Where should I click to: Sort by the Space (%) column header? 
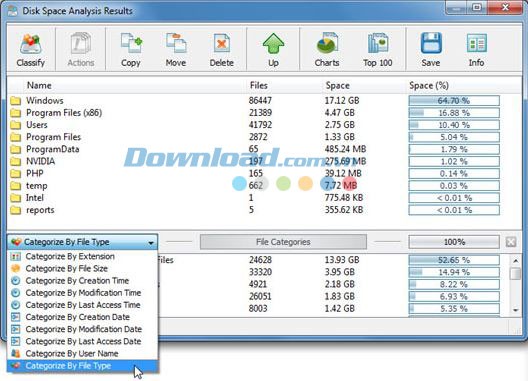429,86
